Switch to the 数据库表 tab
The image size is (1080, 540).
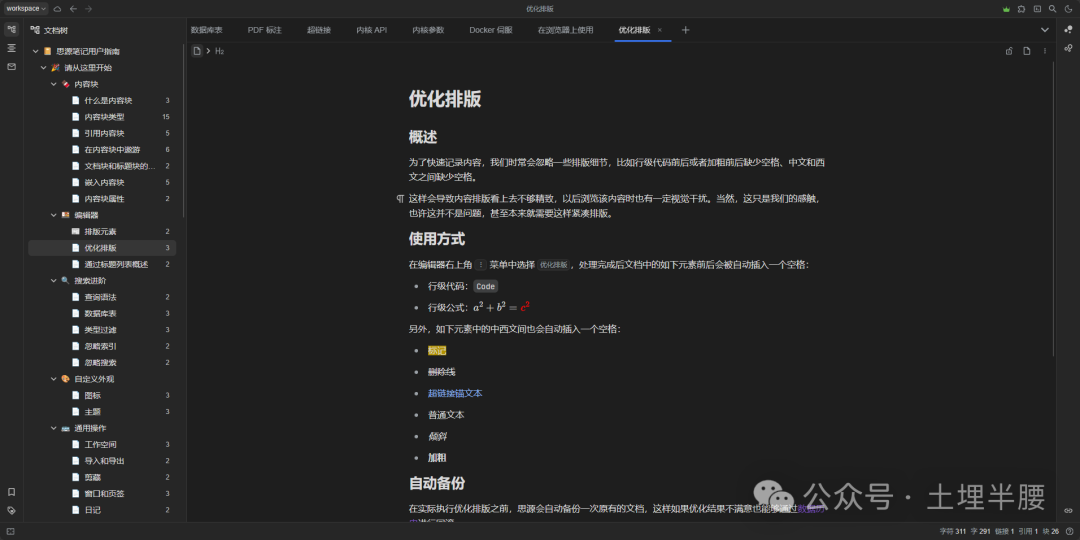[x=207, y=30]
